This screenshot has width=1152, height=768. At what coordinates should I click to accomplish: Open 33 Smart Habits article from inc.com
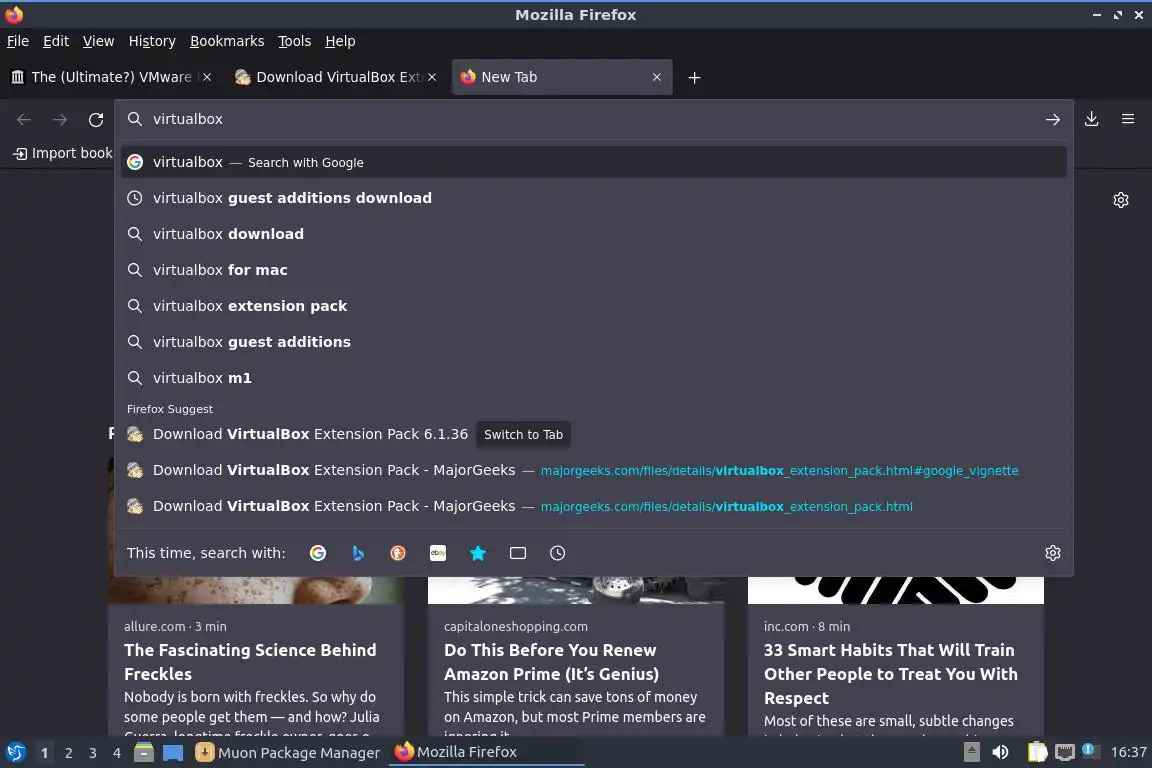tap(890, 673)
